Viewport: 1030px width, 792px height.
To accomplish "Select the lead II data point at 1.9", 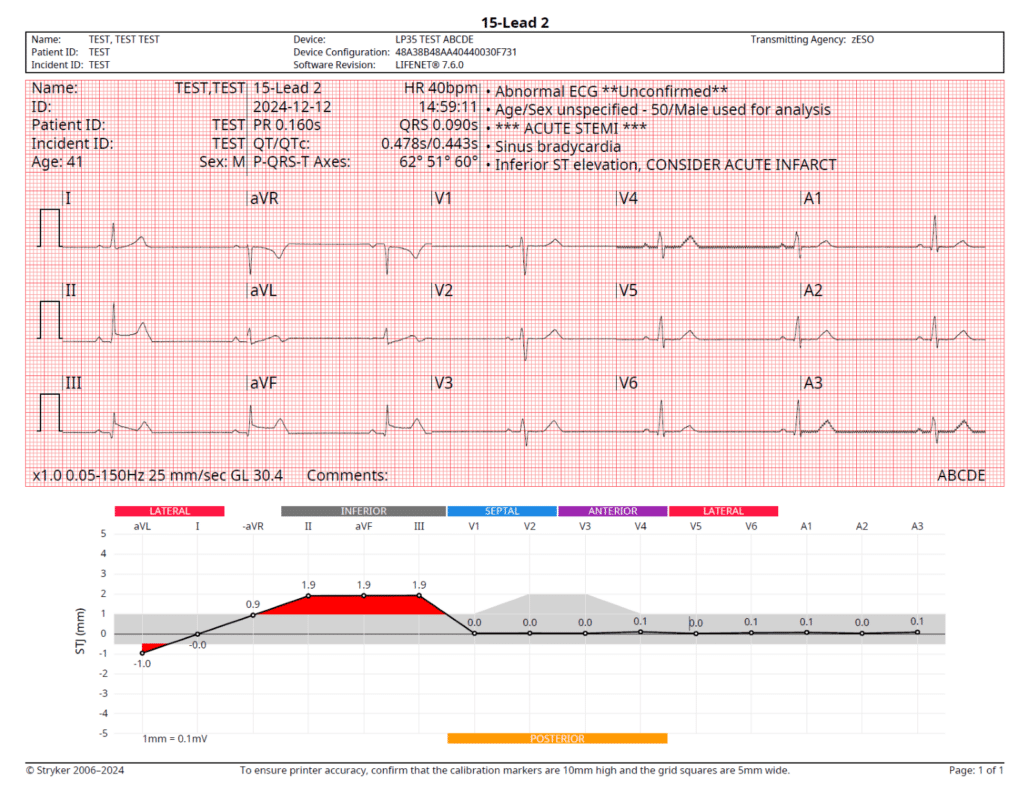I will (x=308, y=596).
